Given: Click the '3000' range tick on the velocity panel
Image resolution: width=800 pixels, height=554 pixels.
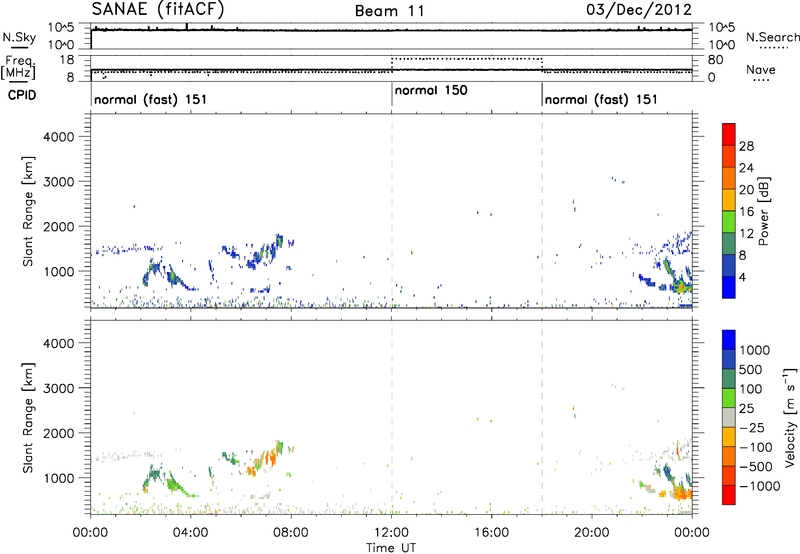Looking at the screenshot, I should pos(59,388).
